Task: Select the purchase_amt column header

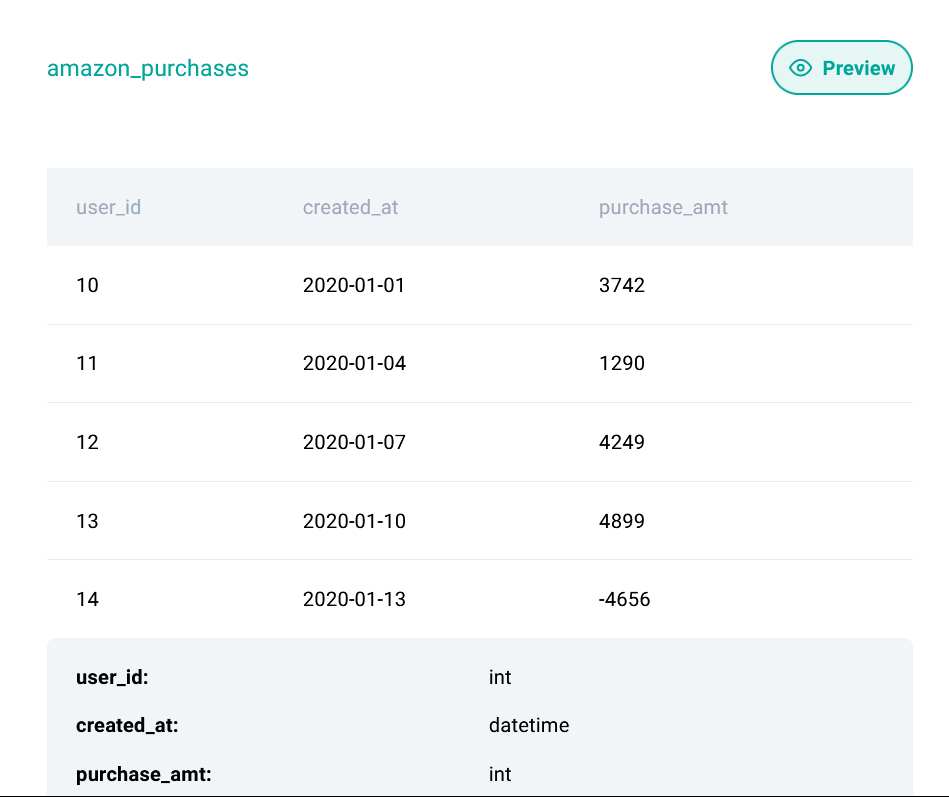Action: tap(663, 207)
